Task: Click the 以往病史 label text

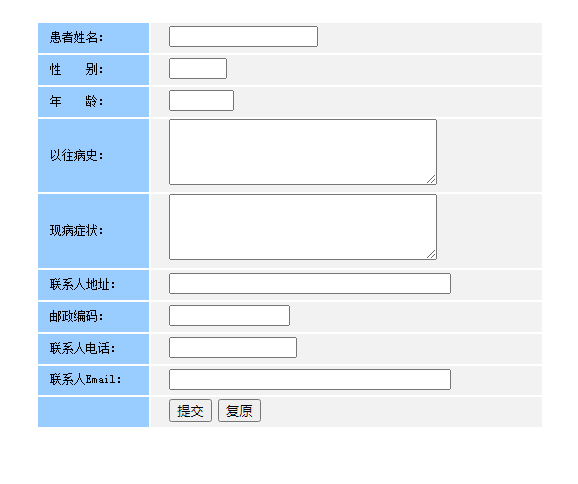Action: 76,156
